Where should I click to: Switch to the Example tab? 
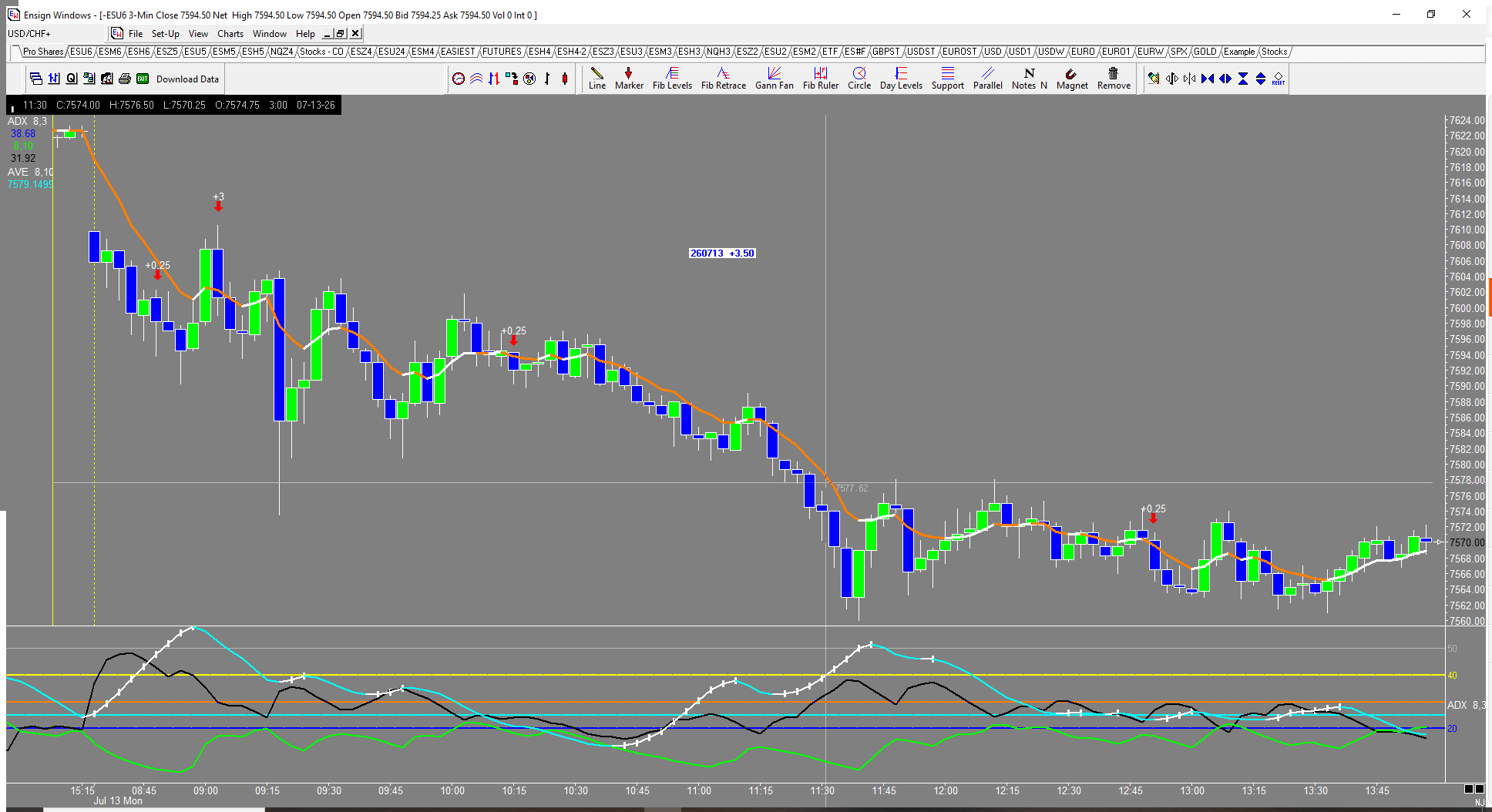(1238, 52)
